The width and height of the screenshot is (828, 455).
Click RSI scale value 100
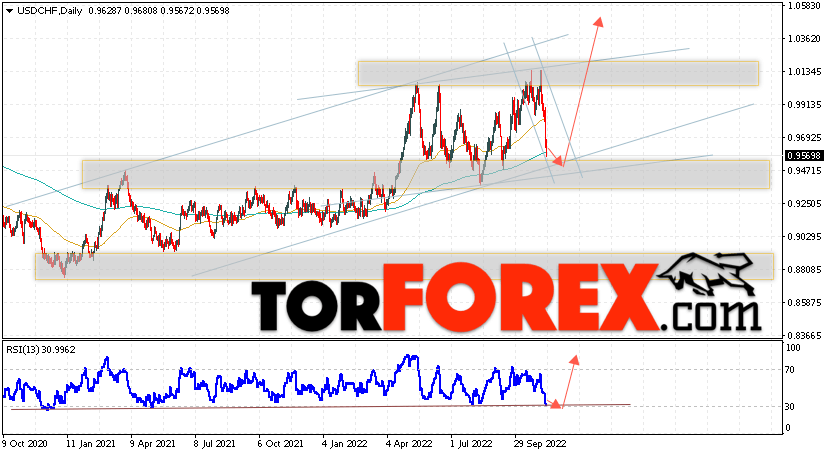tap(793, 348)
